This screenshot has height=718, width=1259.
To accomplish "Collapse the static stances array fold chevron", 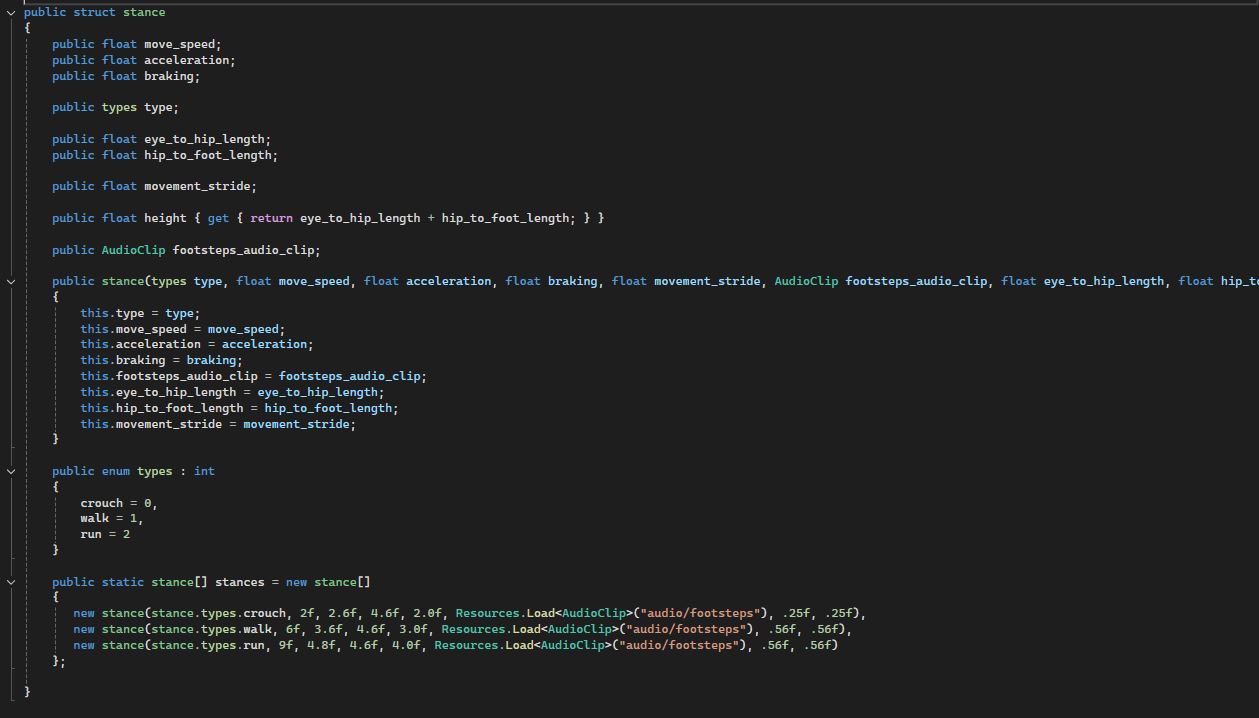I will (x=11, y=582).
